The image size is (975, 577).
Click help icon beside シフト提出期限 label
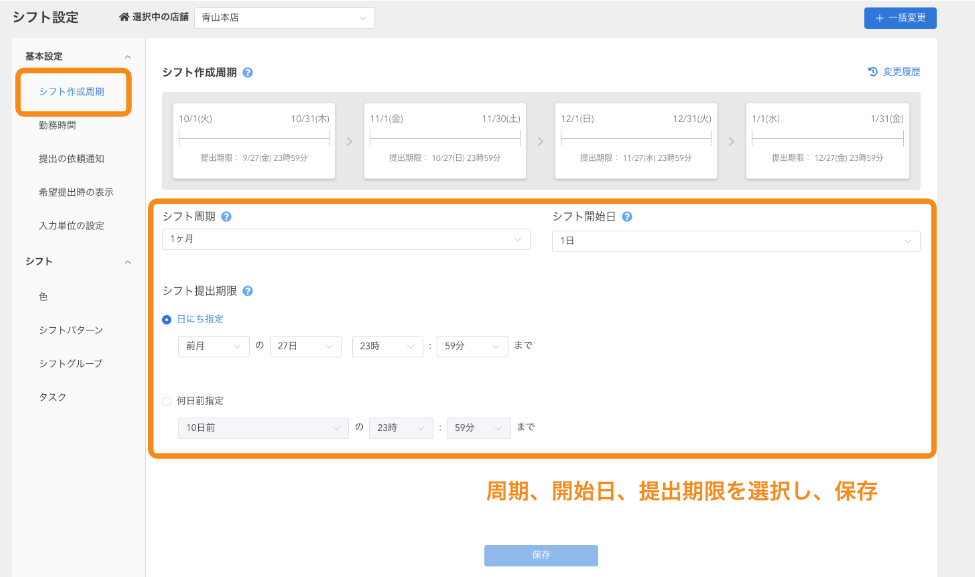click(x=247, y=291)
